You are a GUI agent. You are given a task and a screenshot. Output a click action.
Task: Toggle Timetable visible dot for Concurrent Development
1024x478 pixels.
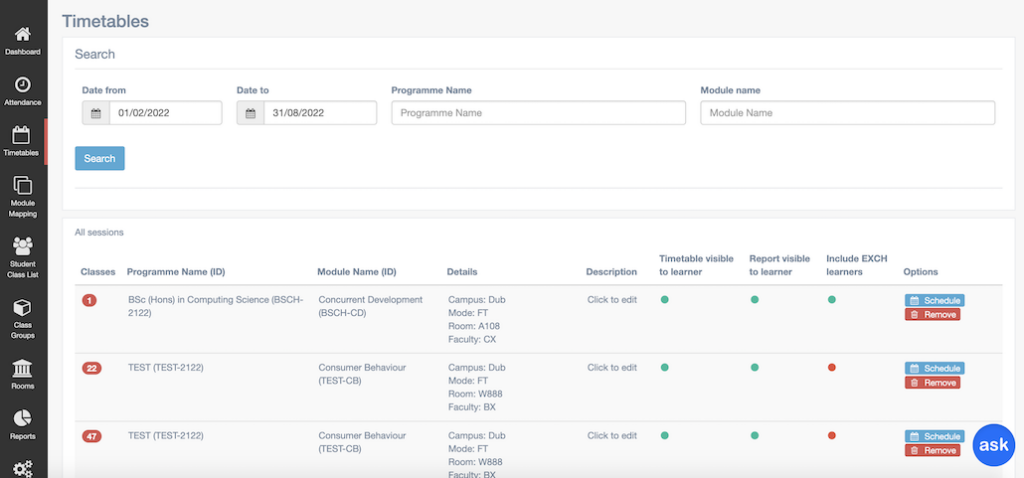tap(664, 299)
